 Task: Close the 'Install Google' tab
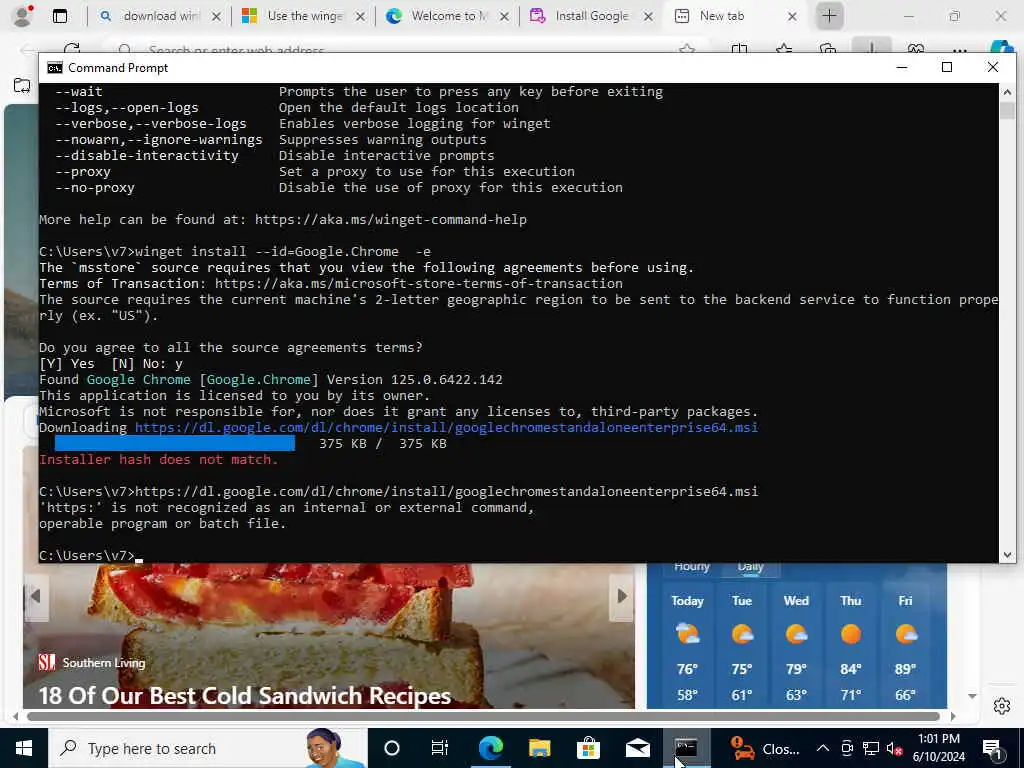pyautogui.click(x=648, y=16)
